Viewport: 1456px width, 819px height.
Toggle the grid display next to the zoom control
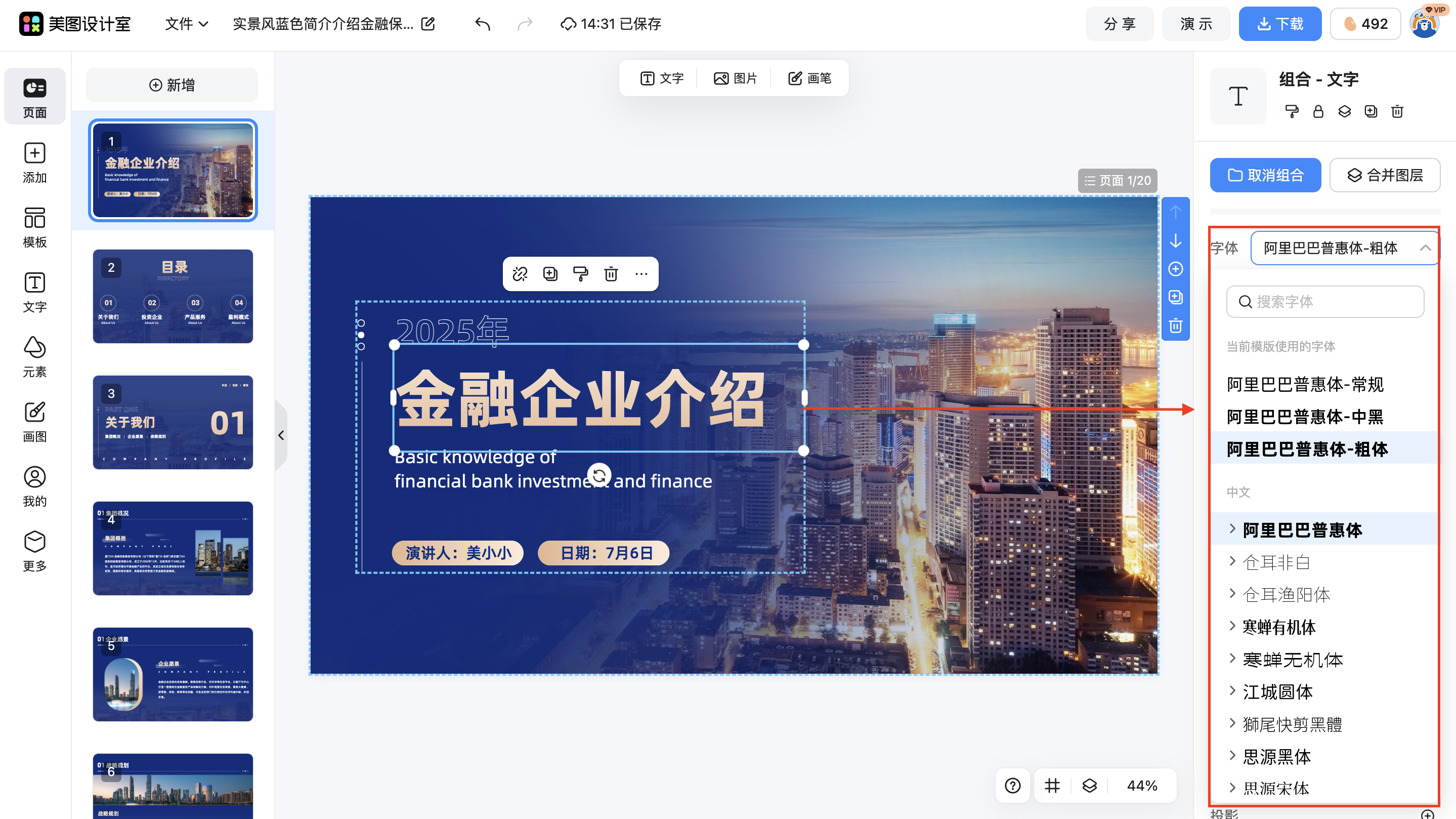click(1051, 786)
